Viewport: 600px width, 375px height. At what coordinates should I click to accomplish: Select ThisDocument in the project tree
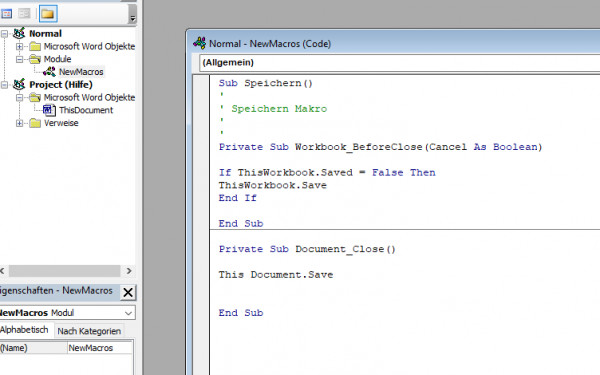(x=86, y=110)
